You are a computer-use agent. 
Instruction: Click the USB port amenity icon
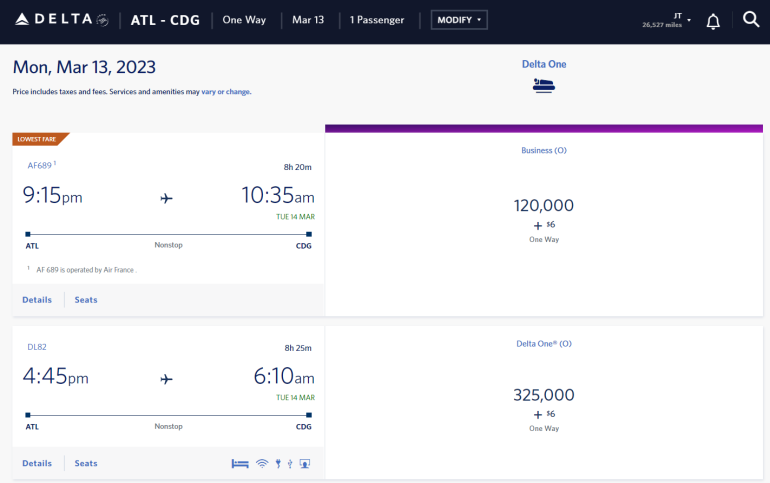click(289, 463)
